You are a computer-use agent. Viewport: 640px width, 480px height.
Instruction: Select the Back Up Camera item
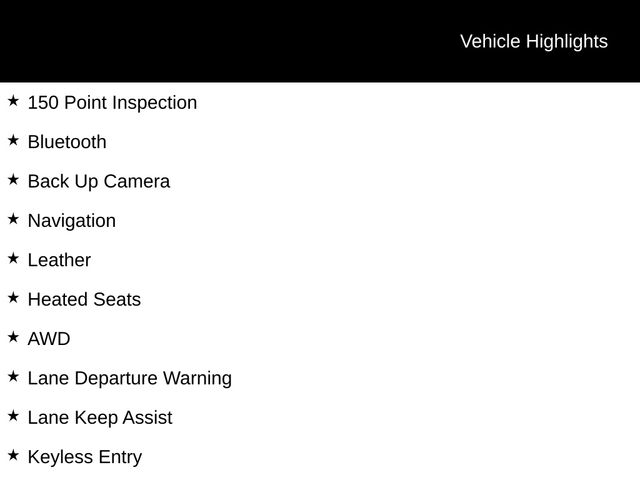99,182
